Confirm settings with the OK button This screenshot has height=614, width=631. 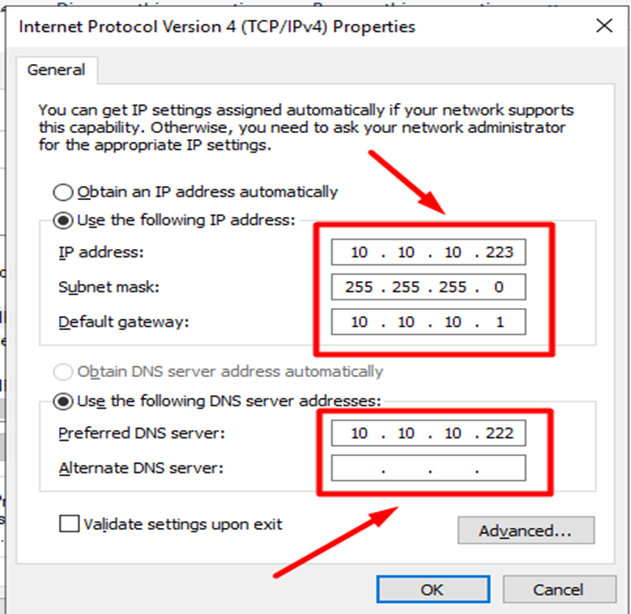point(432,589)
